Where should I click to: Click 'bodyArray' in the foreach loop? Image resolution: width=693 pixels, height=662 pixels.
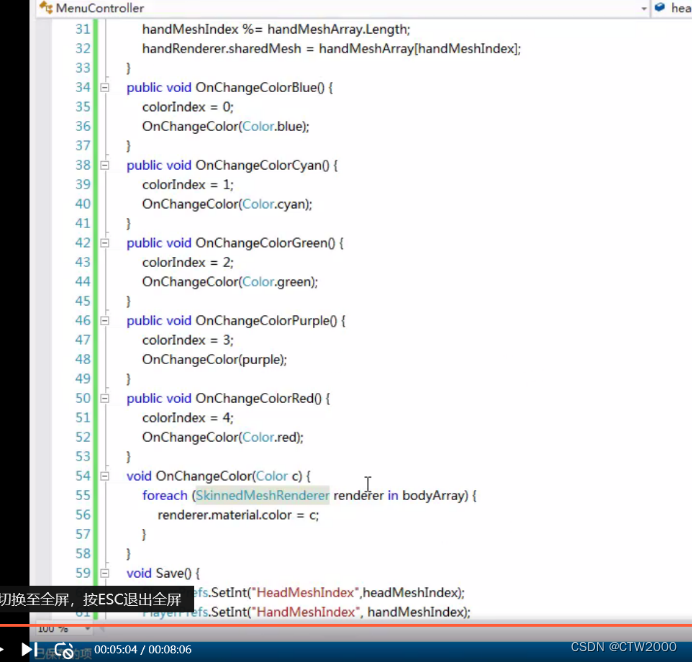(x=433, y=495)
